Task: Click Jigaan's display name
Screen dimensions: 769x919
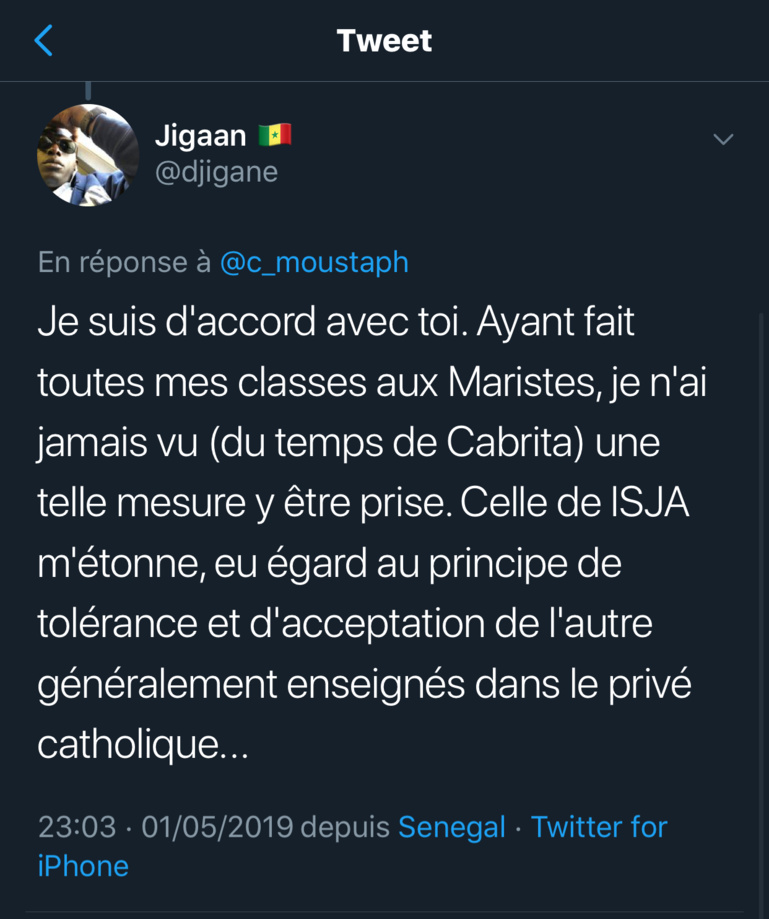Action: click(201, 136)
